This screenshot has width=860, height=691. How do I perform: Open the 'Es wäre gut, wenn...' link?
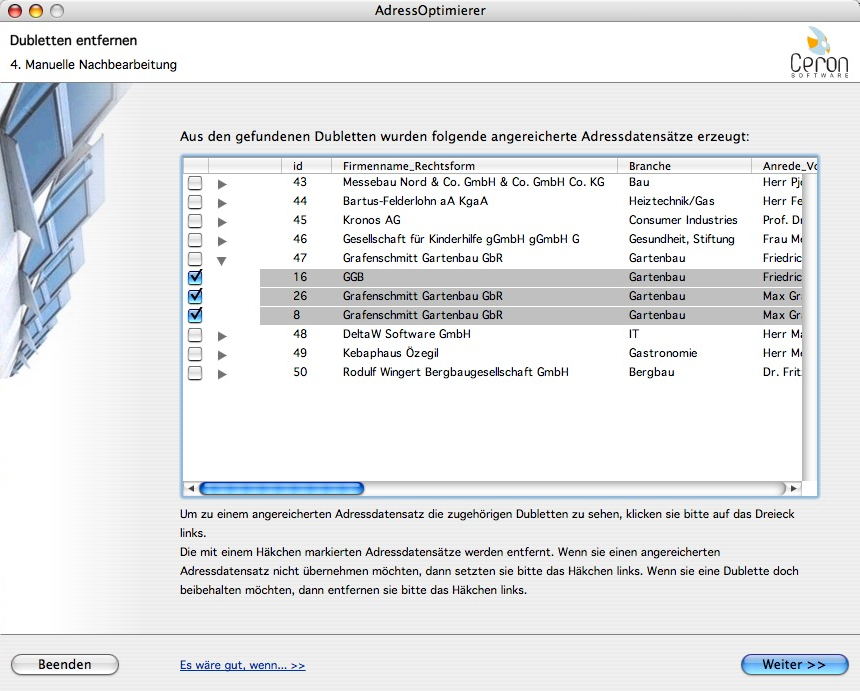(x=242, y=664)
